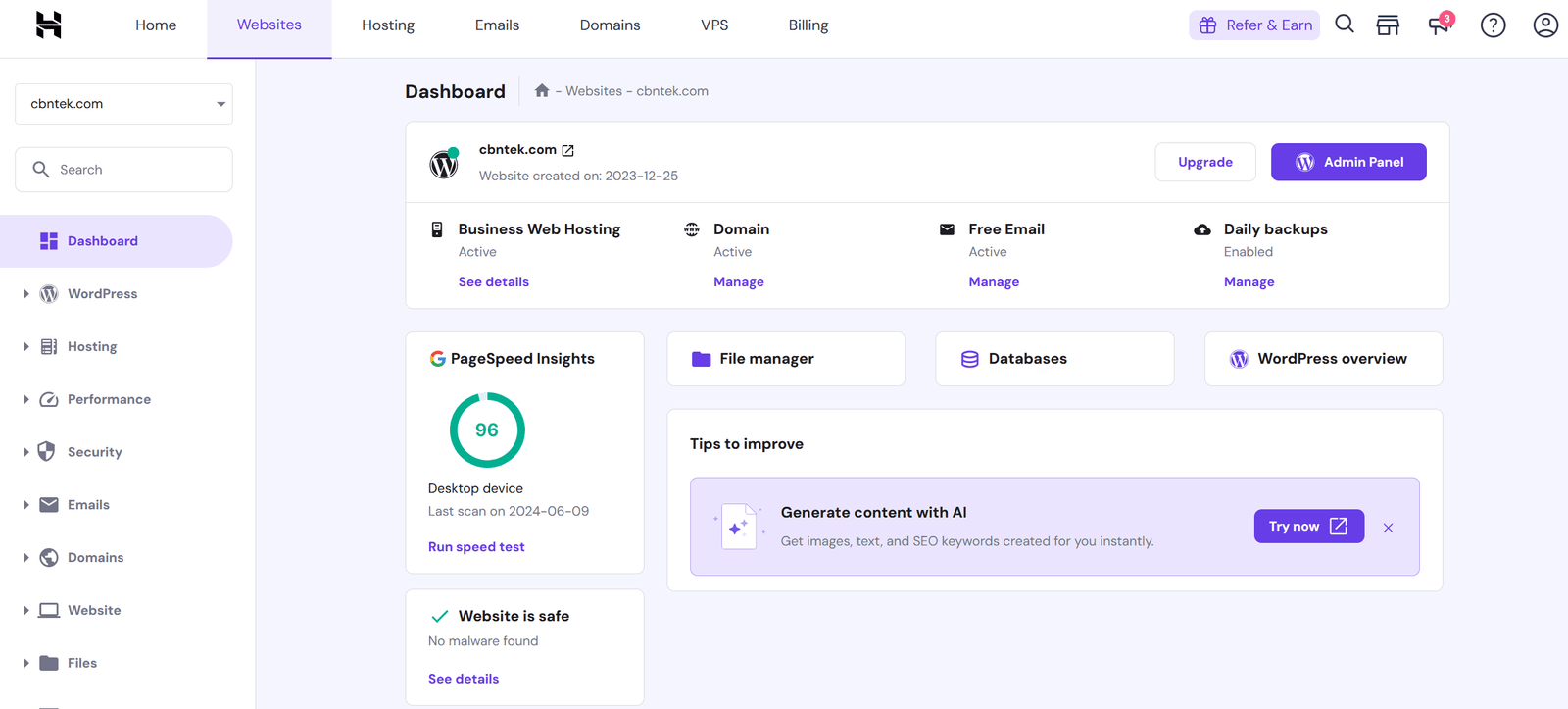Click the WordPress logo beside site name
The width and height of the screenshot is (1568, 709).
point(444,164)
